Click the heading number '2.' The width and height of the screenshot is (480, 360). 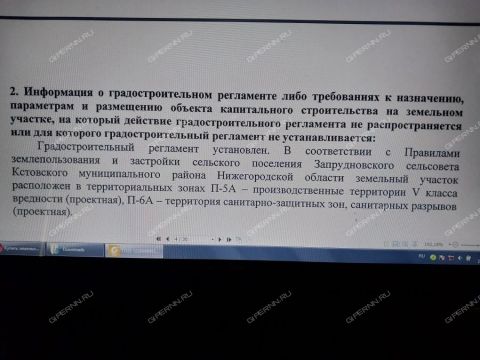coord(14,91)
